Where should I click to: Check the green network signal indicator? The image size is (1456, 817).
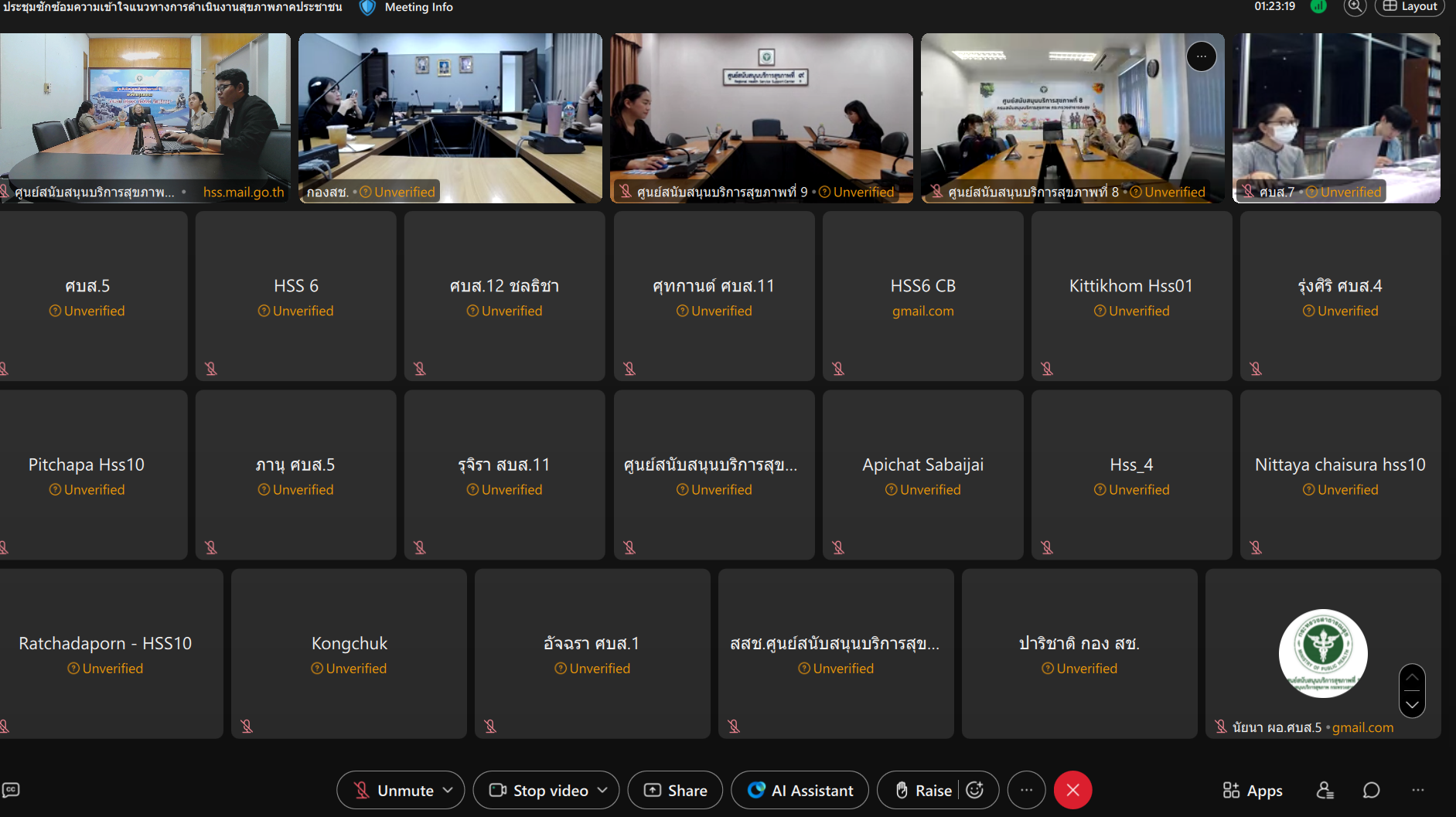pyautogui.click(x=1318, y=7)
